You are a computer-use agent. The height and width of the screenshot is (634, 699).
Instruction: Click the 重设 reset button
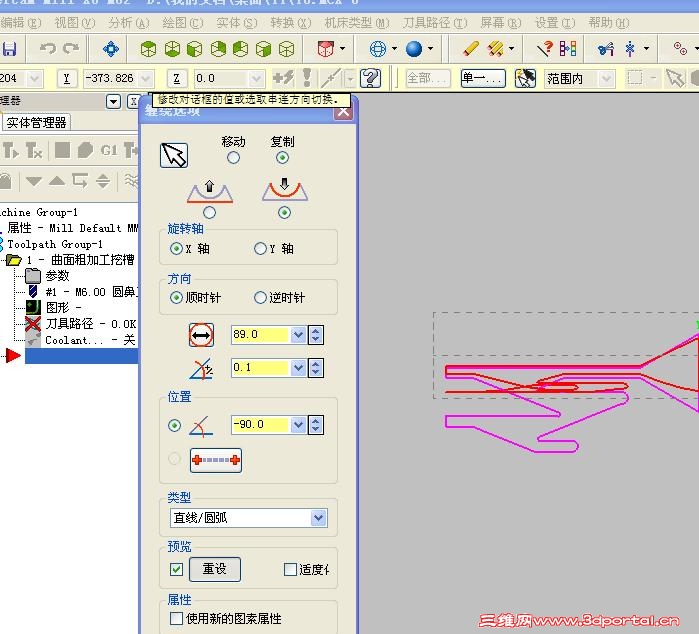pos(215,569)
